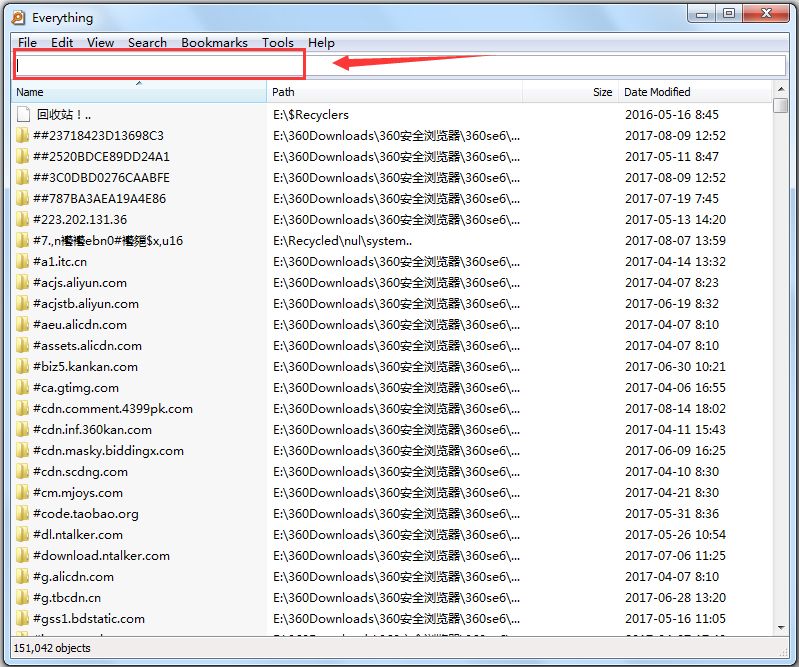Select folder icon of #aeu.alicdn.com

[x=22, y=325]
